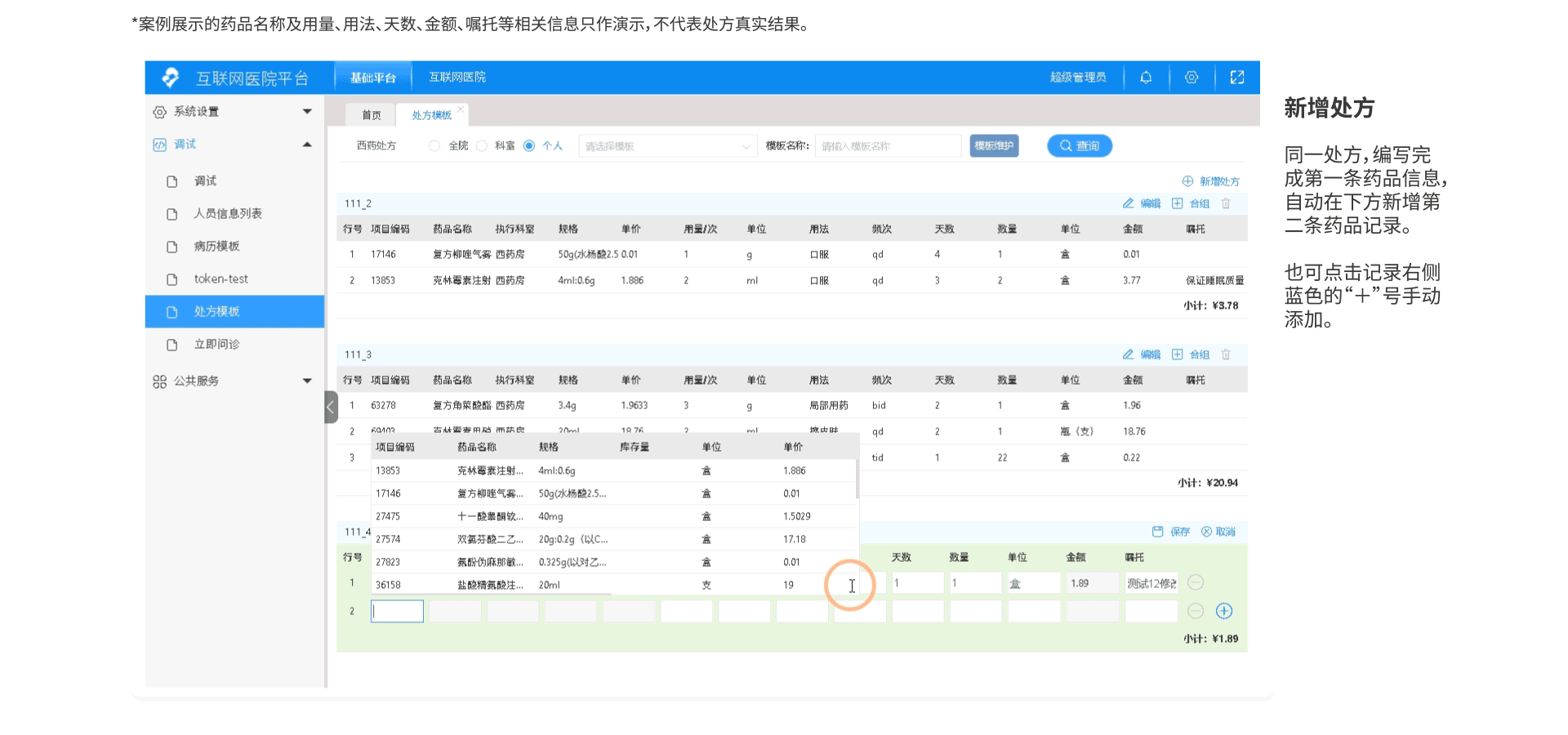Remove row 2 with its minus icon
The height and width of the screenshot is (735, 1568).
[x=1196, y=611]
